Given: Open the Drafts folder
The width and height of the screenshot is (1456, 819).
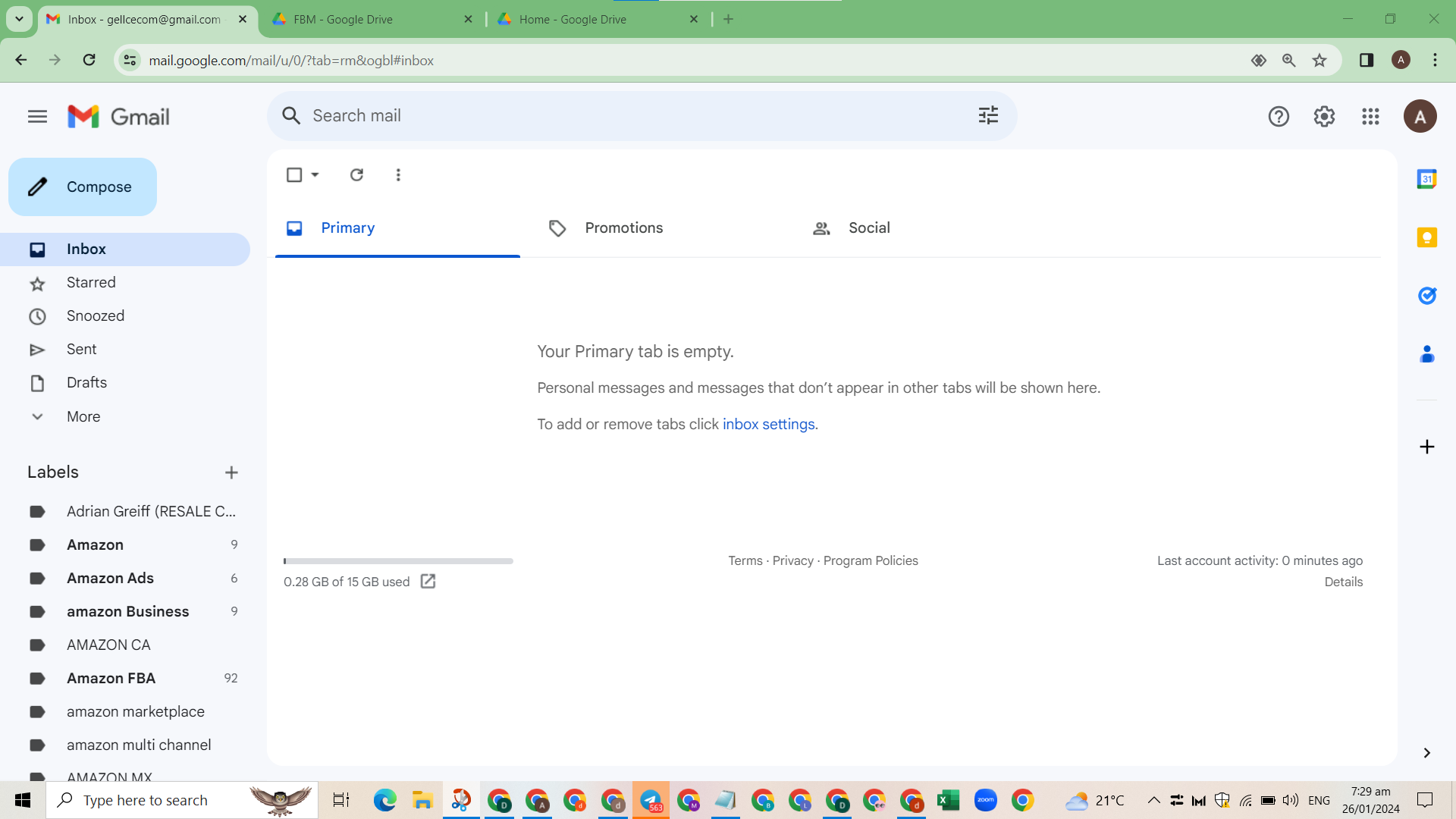Looking at the screenshot, I should coord(125,383).
